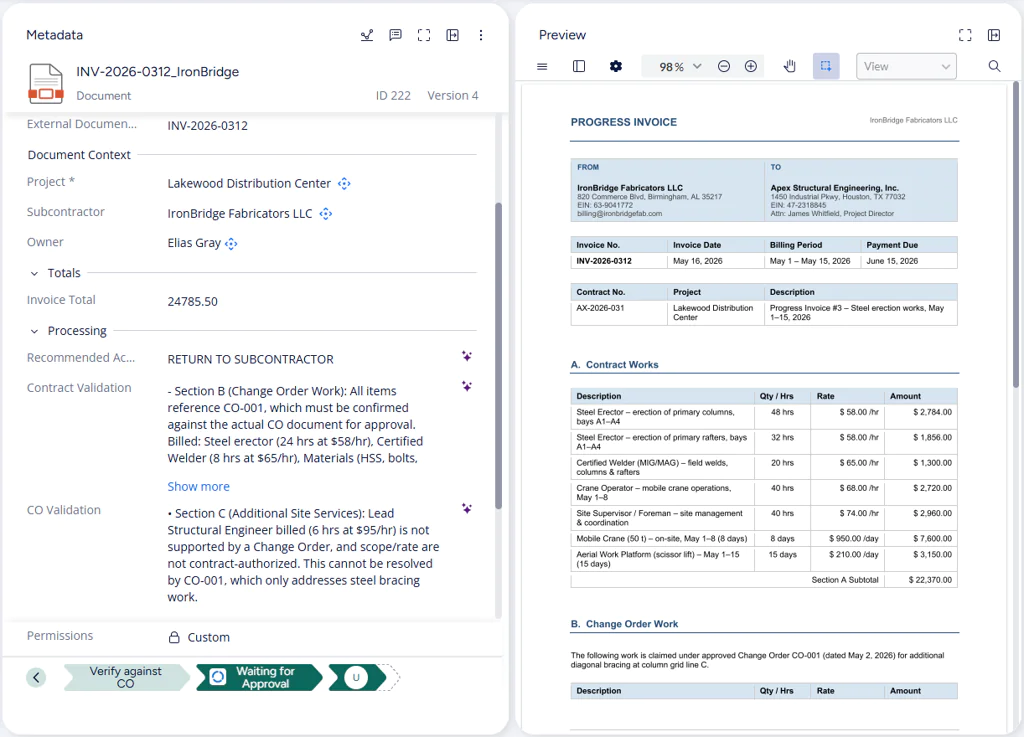Click the Preview panel vertical scrollbar
The image size is (1024, 737).
[1016, 235]
